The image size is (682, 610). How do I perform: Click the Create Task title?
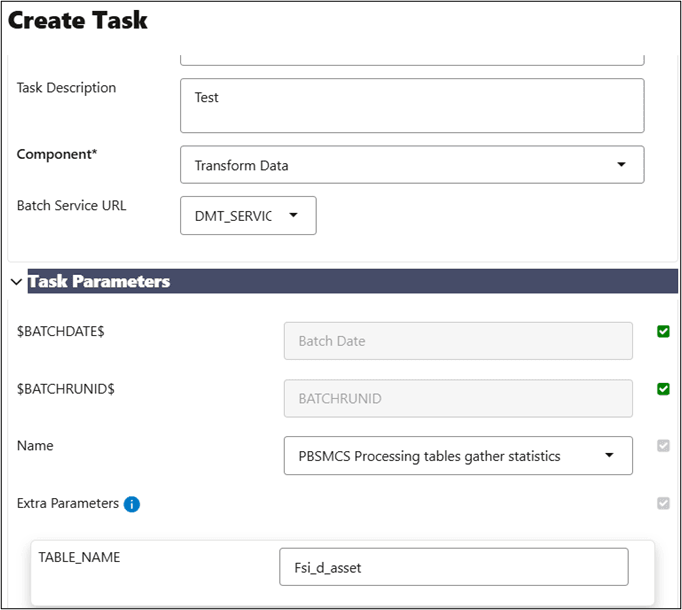pyautogui.click(x=78, y=20)
